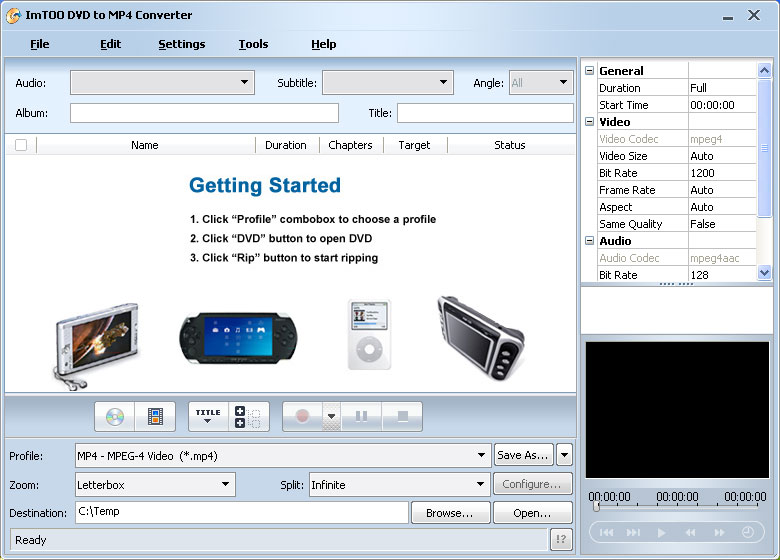Click the Pause ripping button
780x560 pixels.
(361, 416)
